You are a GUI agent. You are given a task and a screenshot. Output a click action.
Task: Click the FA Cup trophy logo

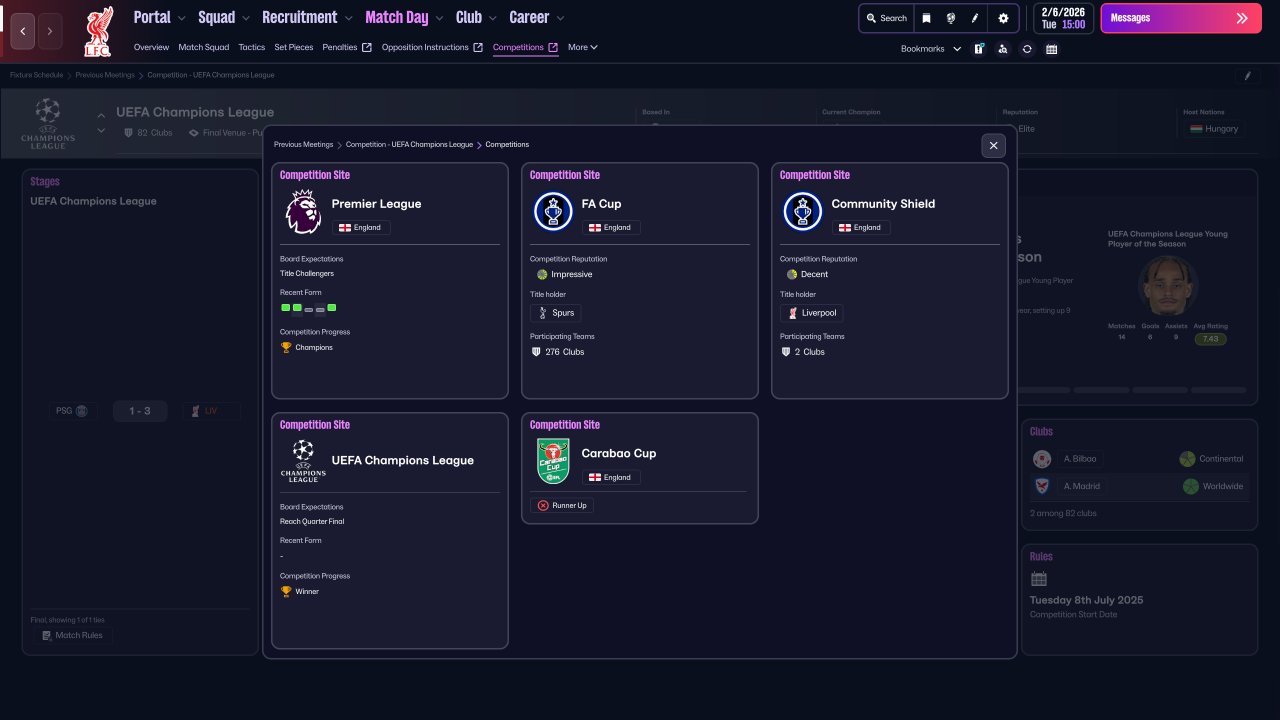553,211
